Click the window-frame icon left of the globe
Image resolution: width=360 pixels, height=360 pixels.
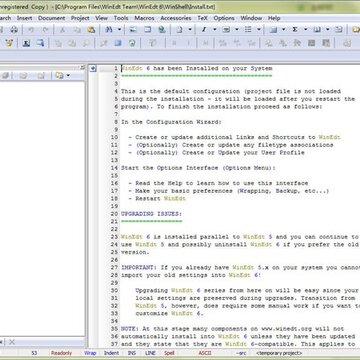pyautogui.click(x=148, y=30)
